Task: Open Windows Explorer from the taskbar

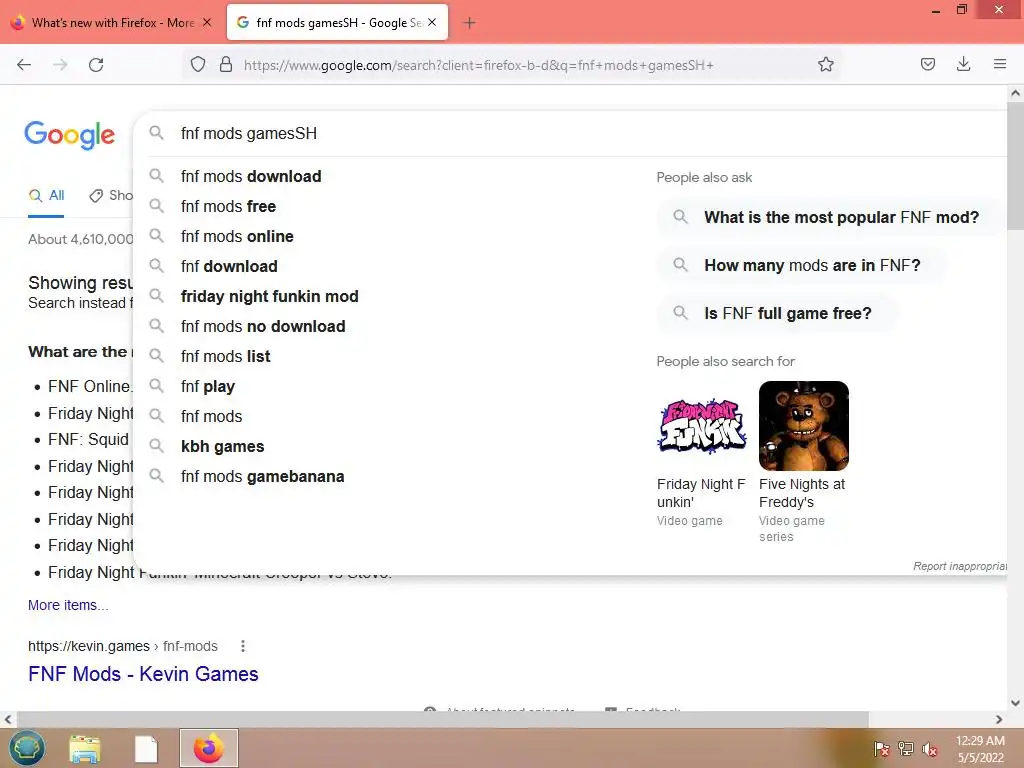Action: click(x=85, y=748)
